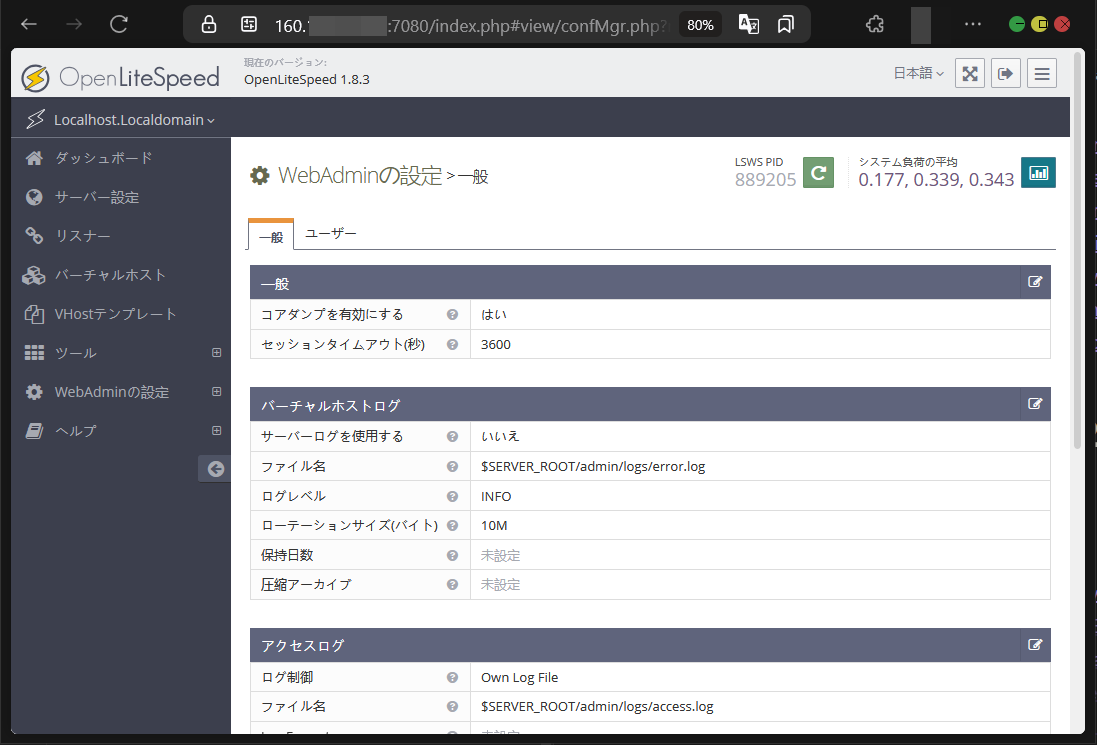Expand the Tools (ツール) menu plus icon

pos(217,353)
